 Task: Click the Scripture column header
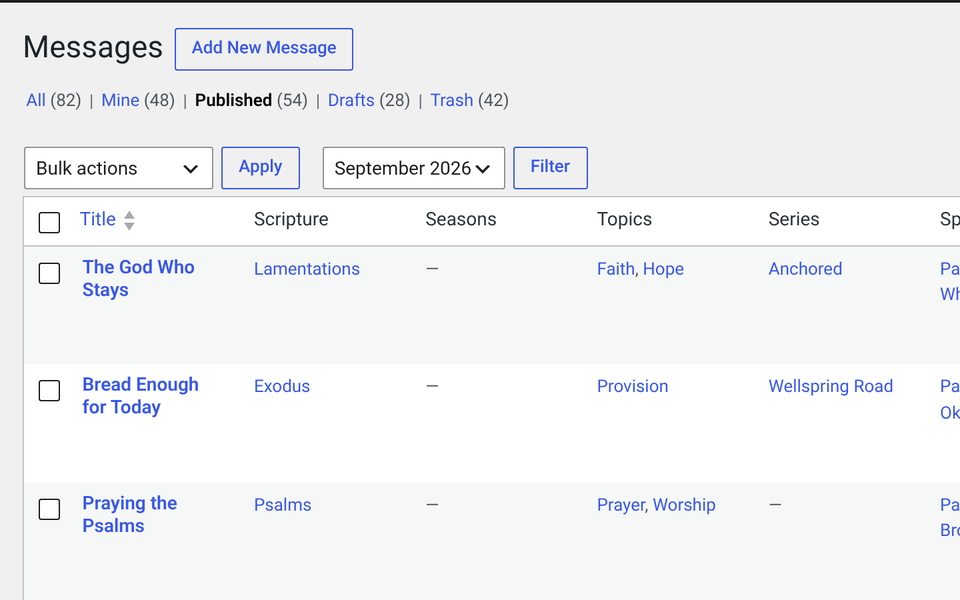[x=291, y=219]
